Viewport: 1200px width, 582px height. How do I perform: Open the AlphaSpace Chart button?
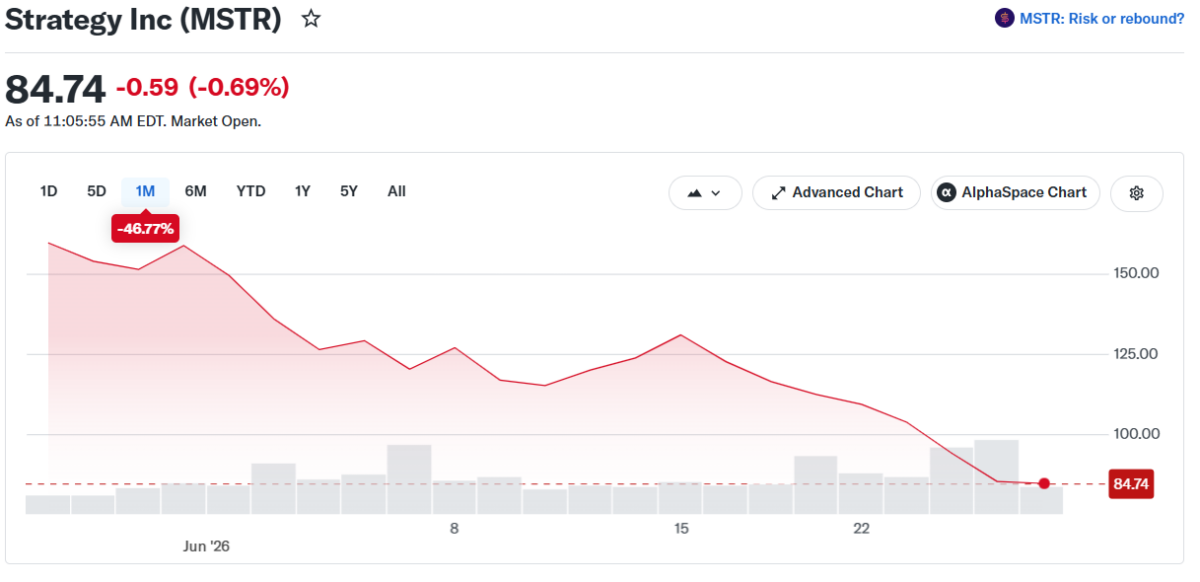click(1015, 193)
